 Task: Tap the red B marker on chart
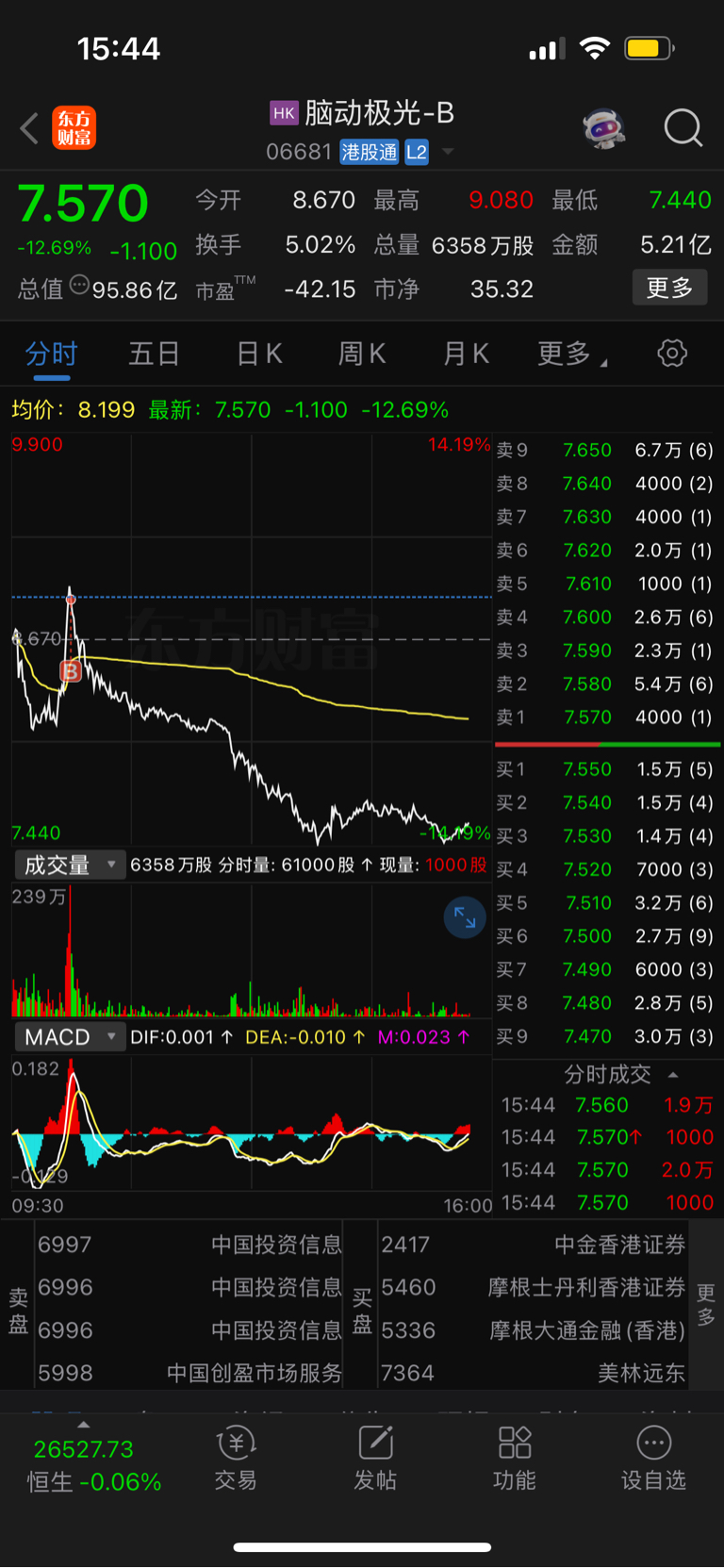point(70,671)
